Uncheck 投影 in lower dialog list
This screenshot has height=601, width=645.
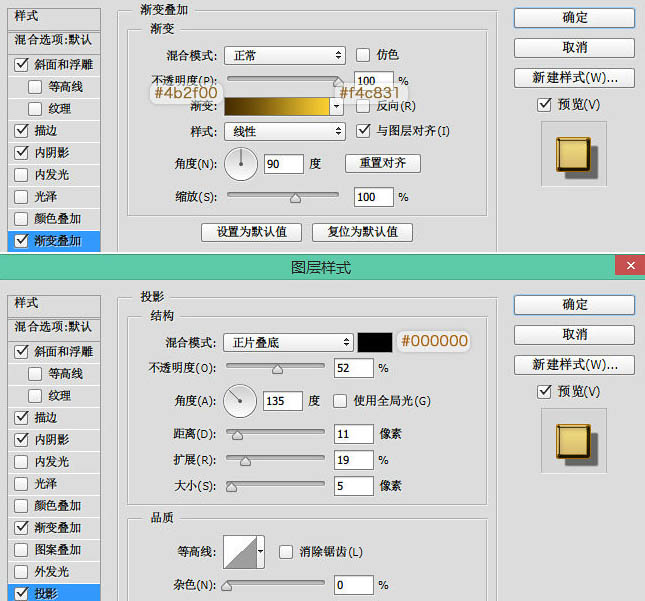[x=21, y=594]
